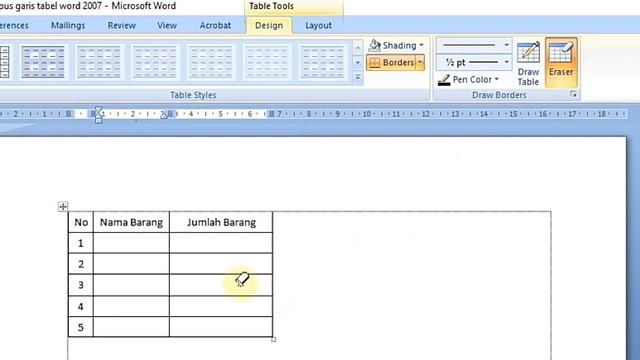Click the Pen Color pen icon
640x360 pixels.
444,80
